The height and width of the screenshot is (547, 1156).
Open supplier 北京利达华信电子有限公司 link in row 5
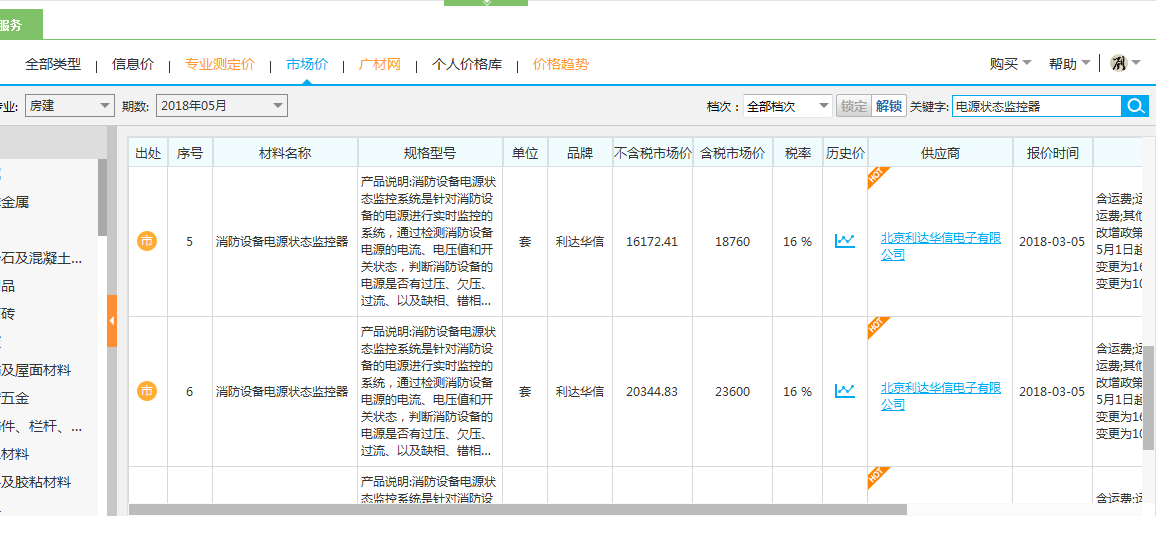point(941,246)
